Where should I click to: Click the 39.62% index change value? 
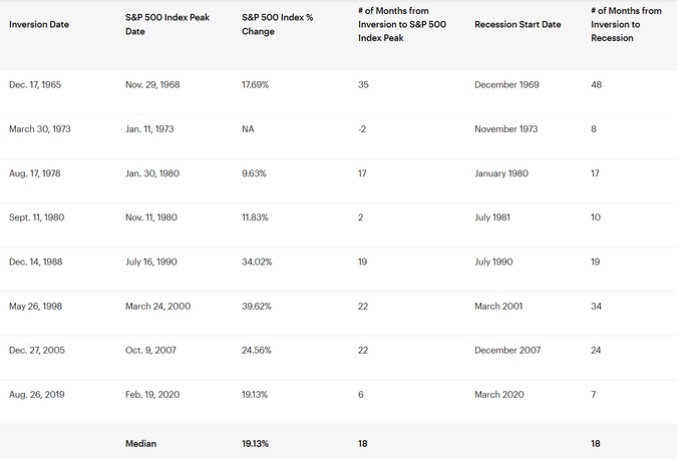pos(257,306)
